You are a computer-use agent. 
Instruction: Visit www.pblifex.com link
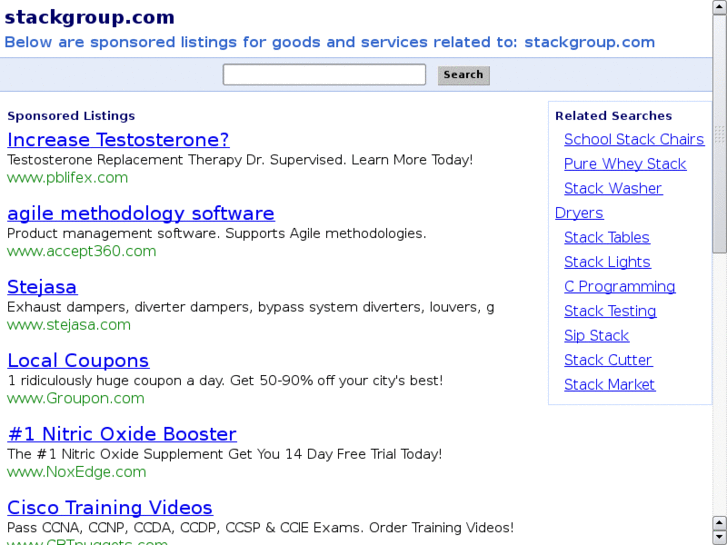(67, 178)
